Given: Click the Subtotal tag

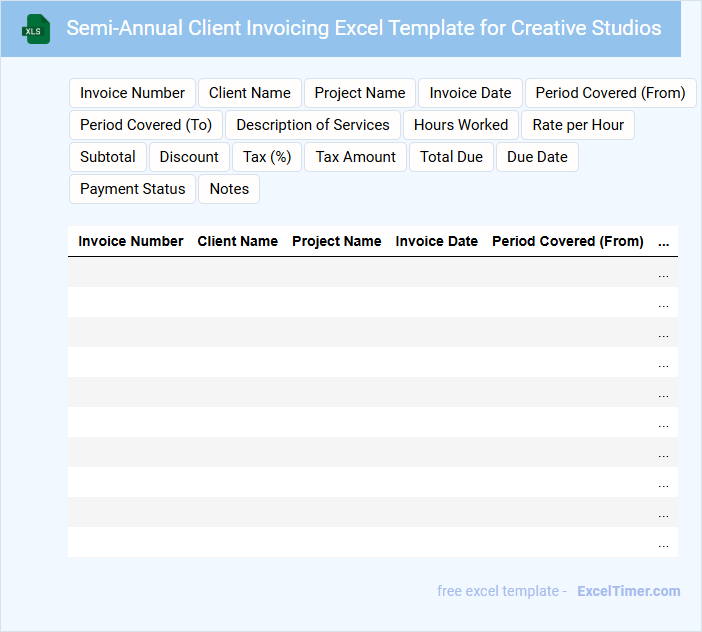Looking at the screenshot, I should point(108,157).
